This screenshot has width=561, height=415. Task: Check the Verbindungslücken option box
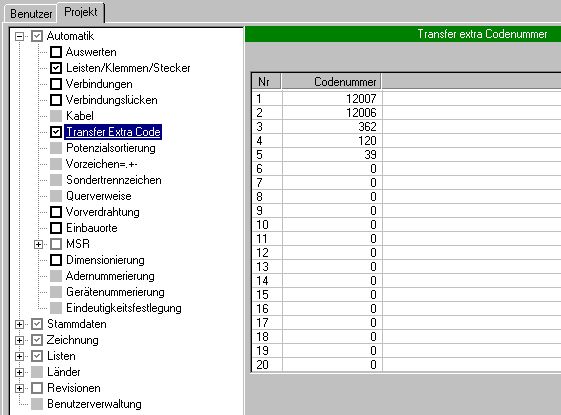click(x=56, y=100)
